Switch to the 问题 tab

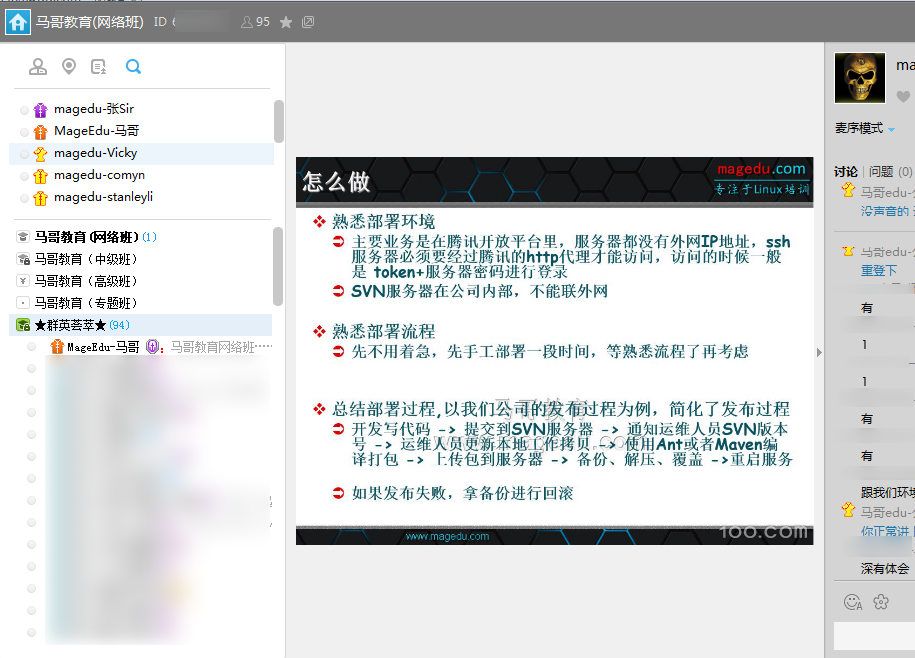coord(881,172)
